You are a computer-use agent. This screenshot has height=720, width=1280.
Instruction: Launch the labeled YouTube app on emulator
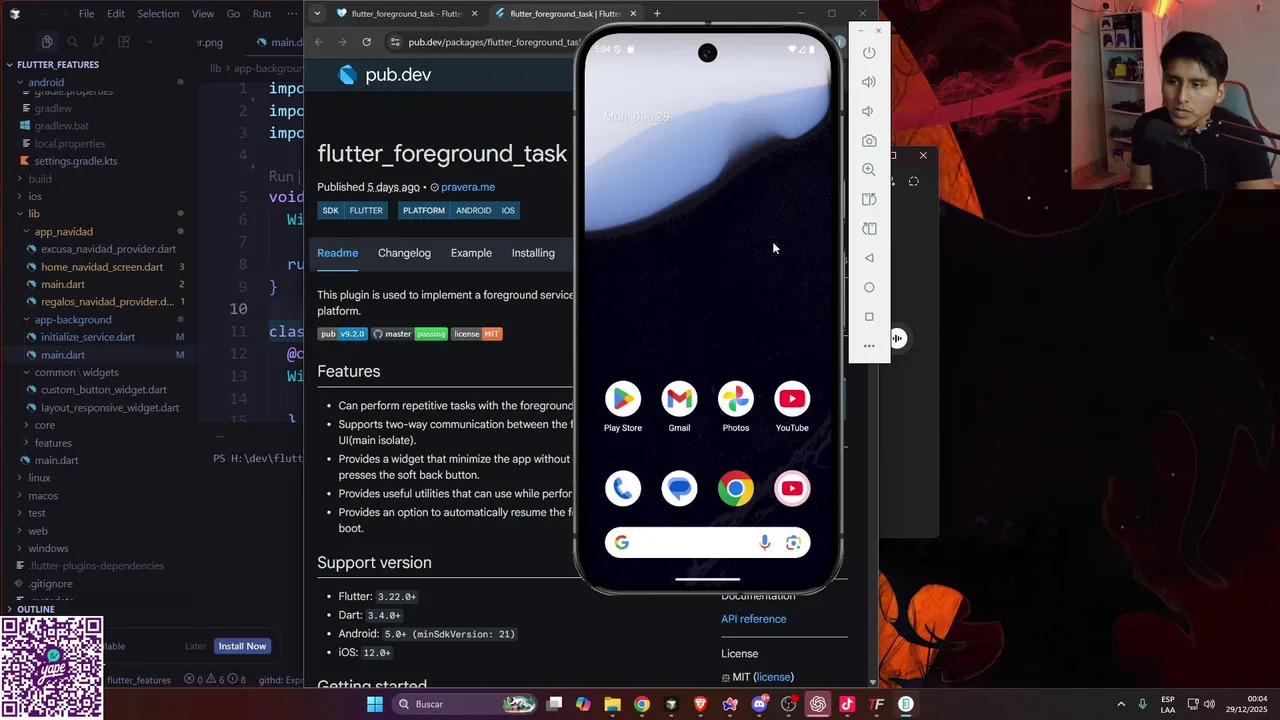pos(792,399)
